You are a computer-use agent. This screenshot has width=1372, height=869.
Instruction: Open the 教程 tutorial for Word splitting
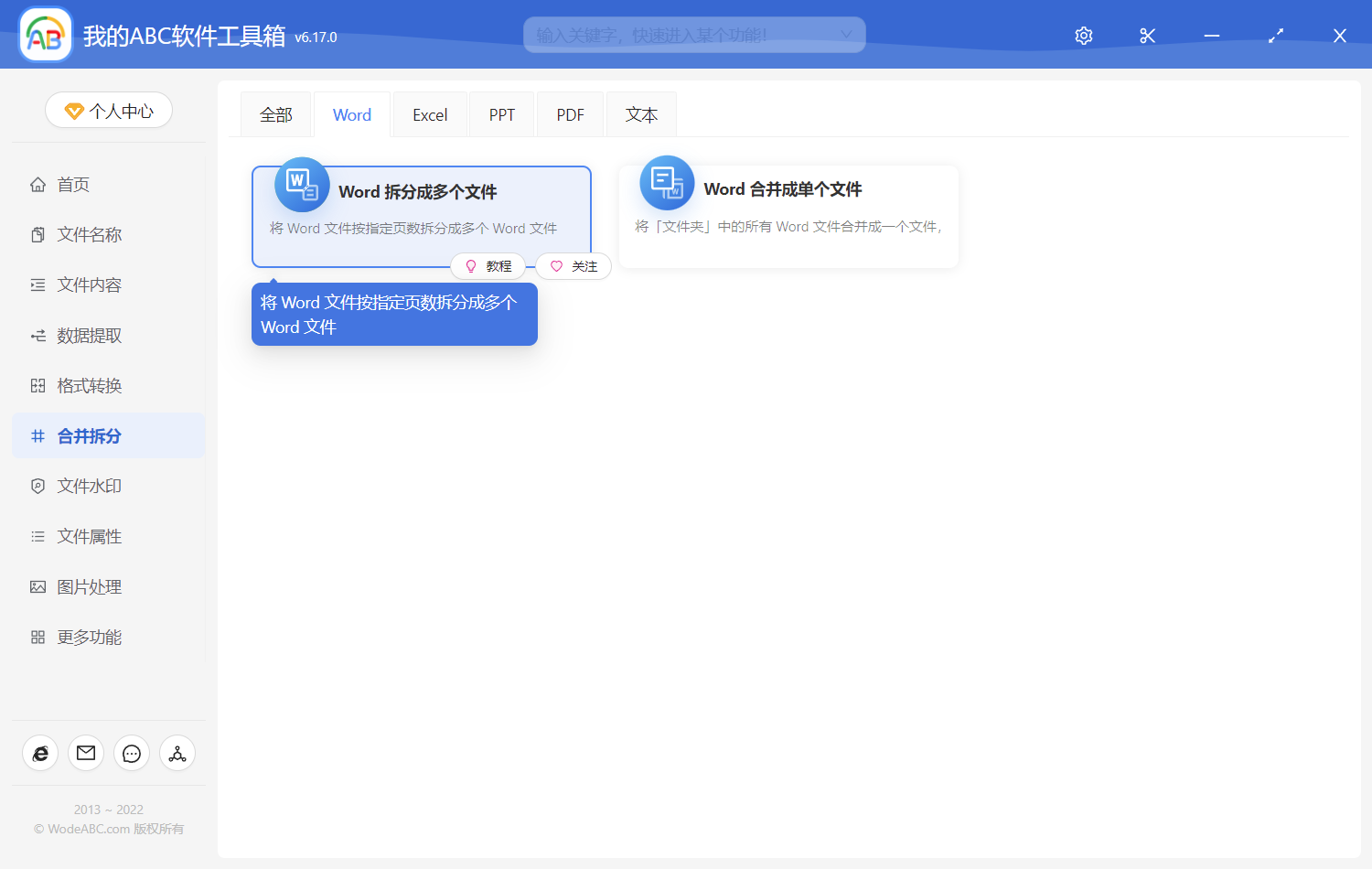[x=488, y=266]
